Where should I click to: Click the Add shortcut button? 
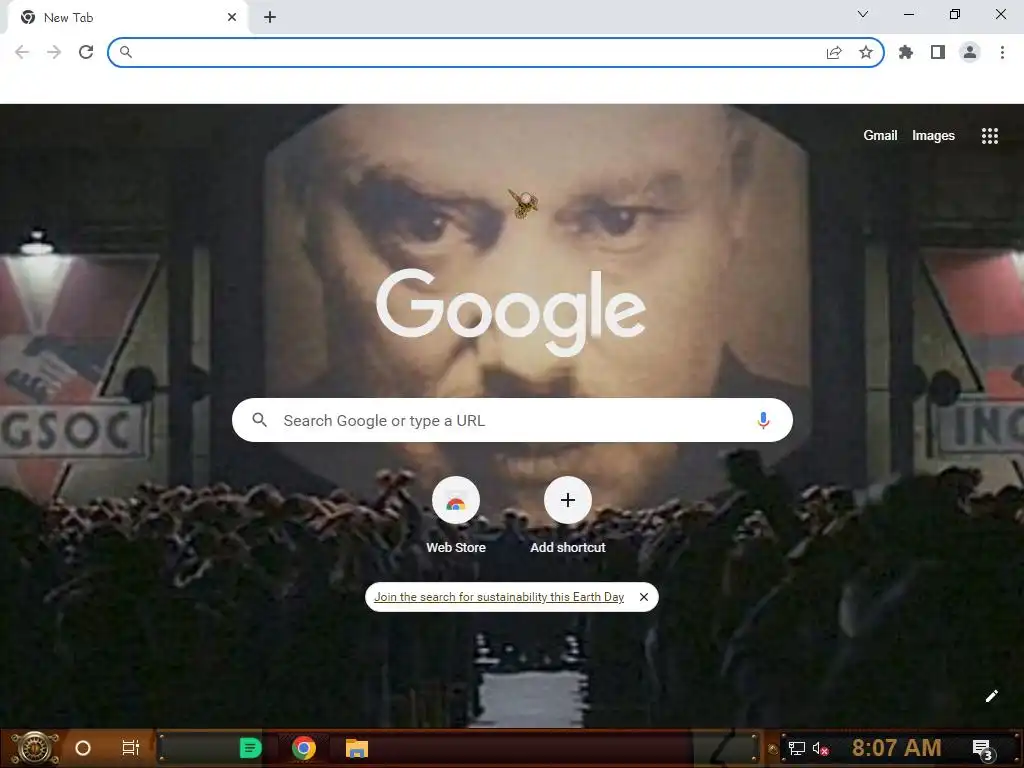[568, 516]
